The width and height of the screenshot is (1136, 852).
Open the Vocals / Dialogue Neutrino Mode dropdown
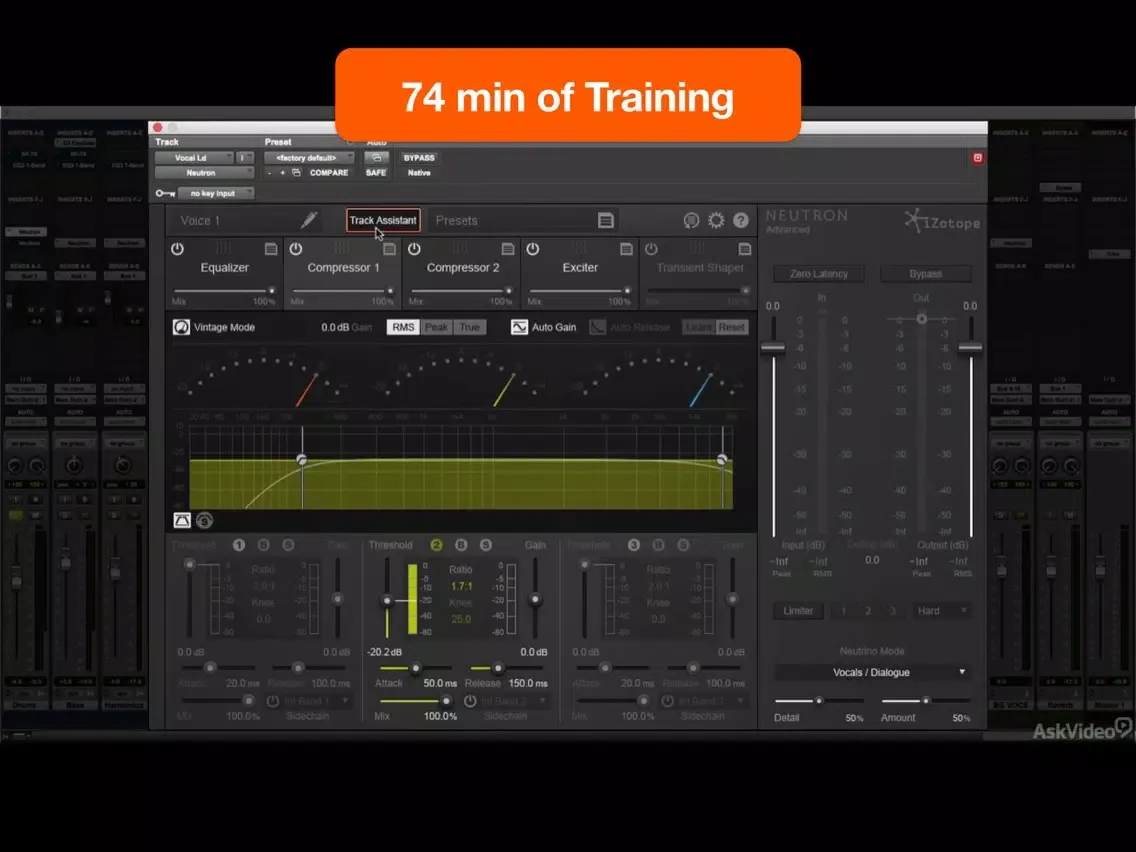[x=871, y=672]
